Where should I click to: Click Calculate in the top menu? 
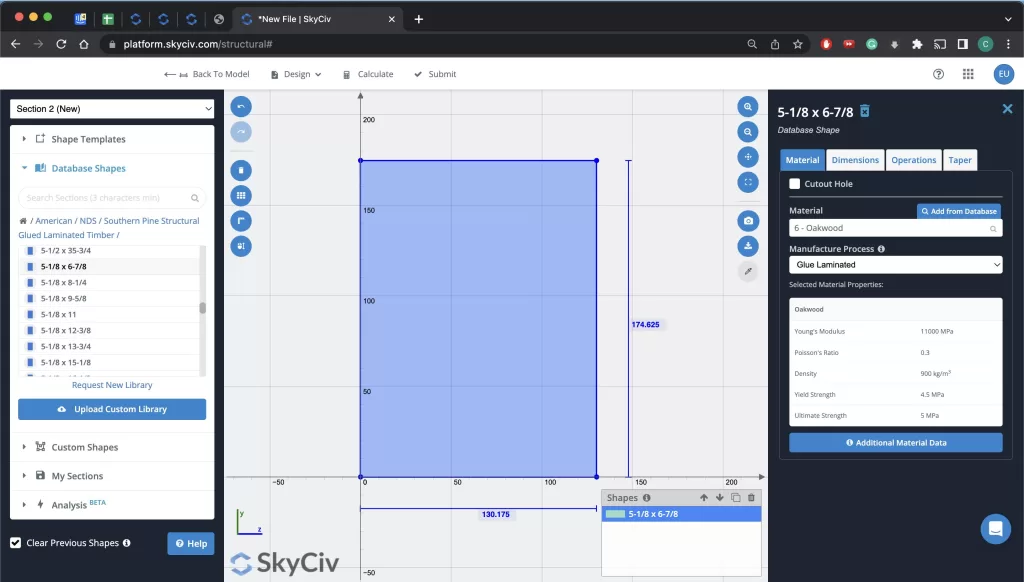click(368, 74)
